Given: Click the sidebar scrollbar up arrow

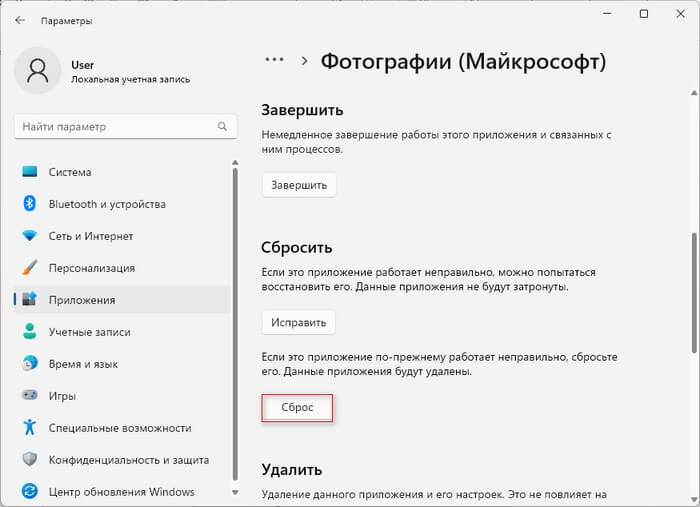Looking at the screenshot, I should pyautogui.click(x=235, y=163).
